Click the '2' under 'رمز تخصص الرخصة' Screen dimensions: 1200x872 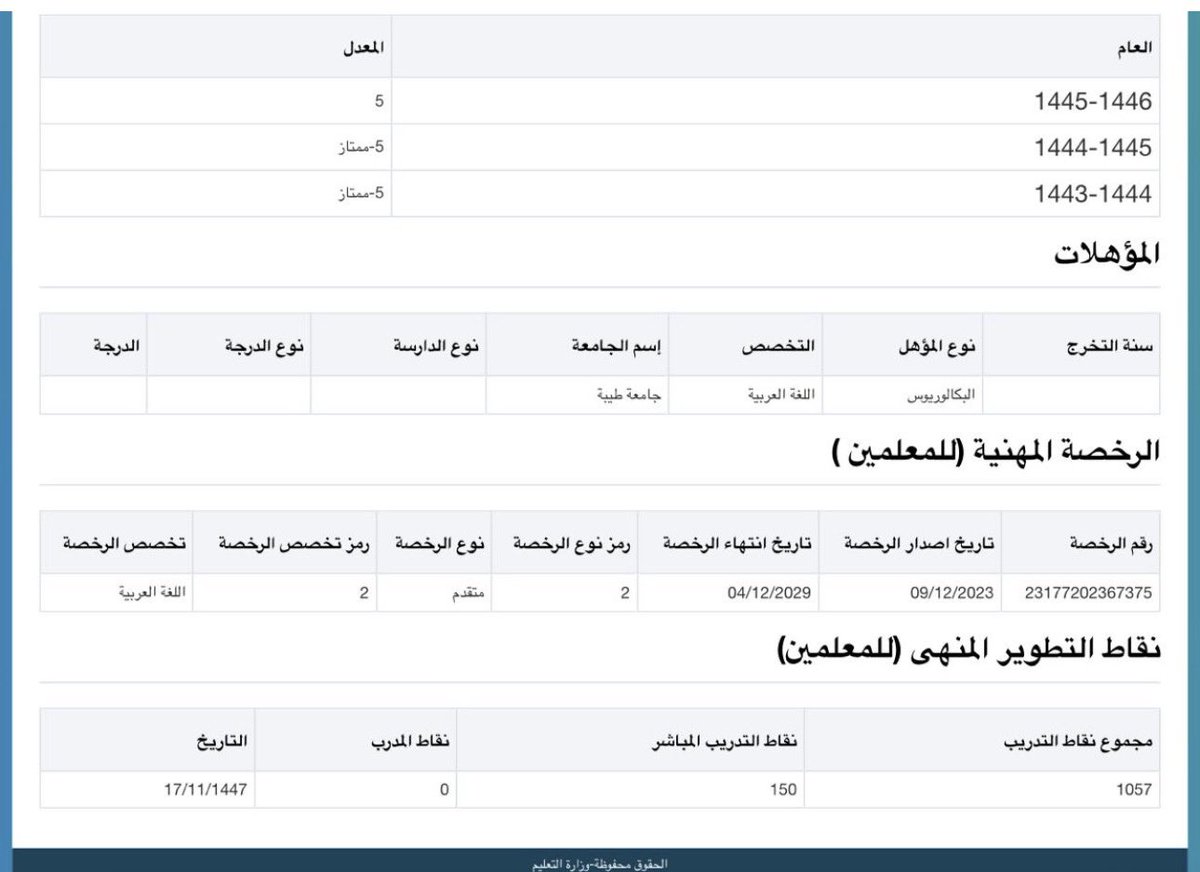tap(364, 593)
